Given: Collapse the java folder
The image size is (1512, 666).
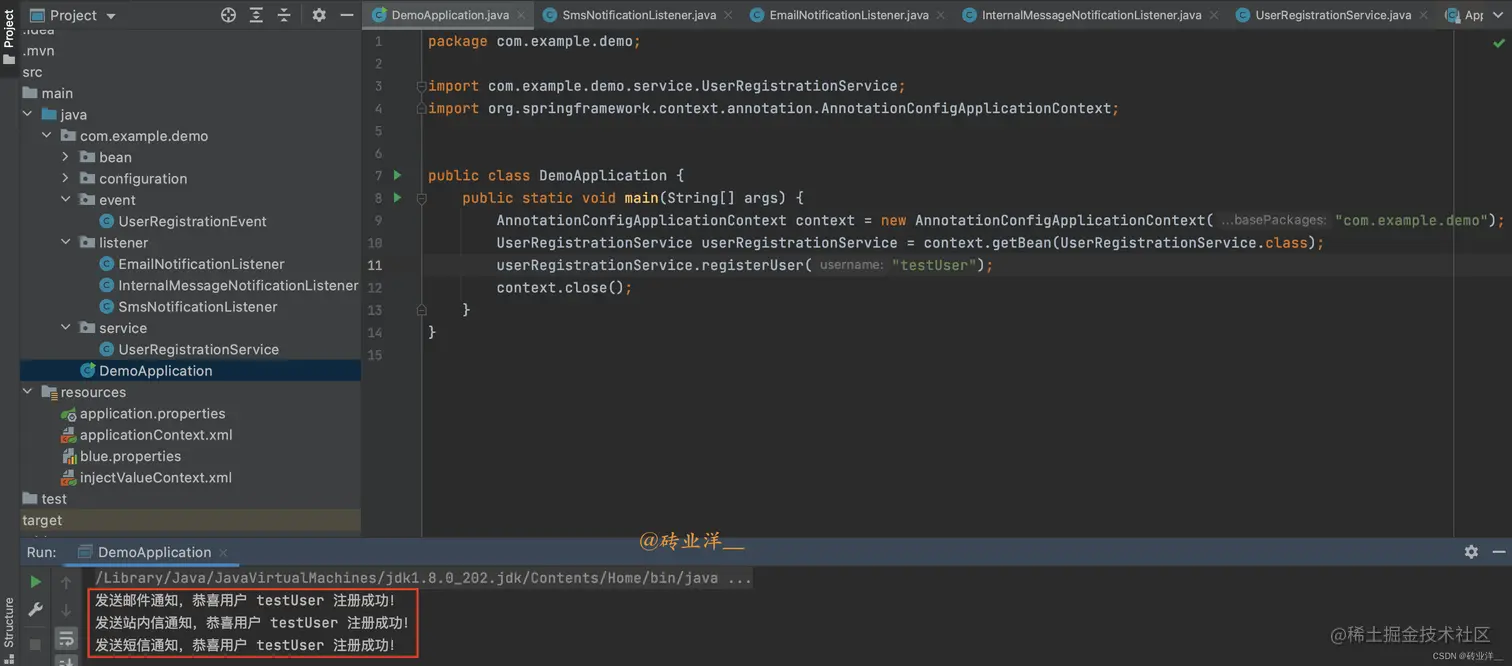Looking at the screenshot, I should pos(28,114).
